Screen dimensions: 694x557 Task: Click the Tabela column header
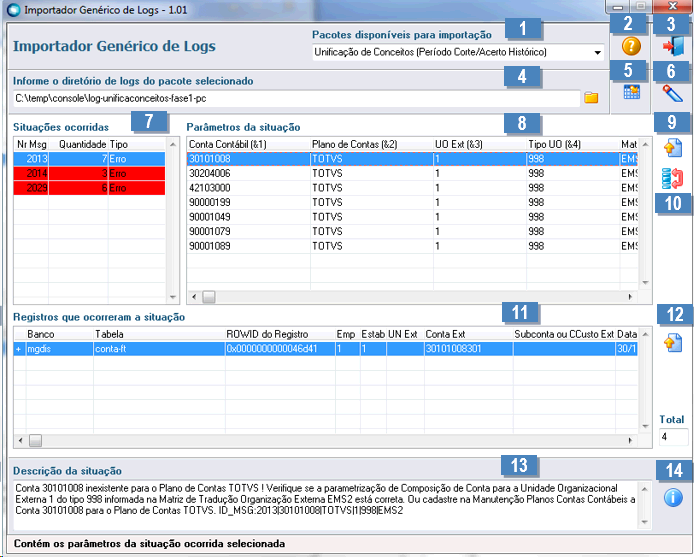pos(159,334)
